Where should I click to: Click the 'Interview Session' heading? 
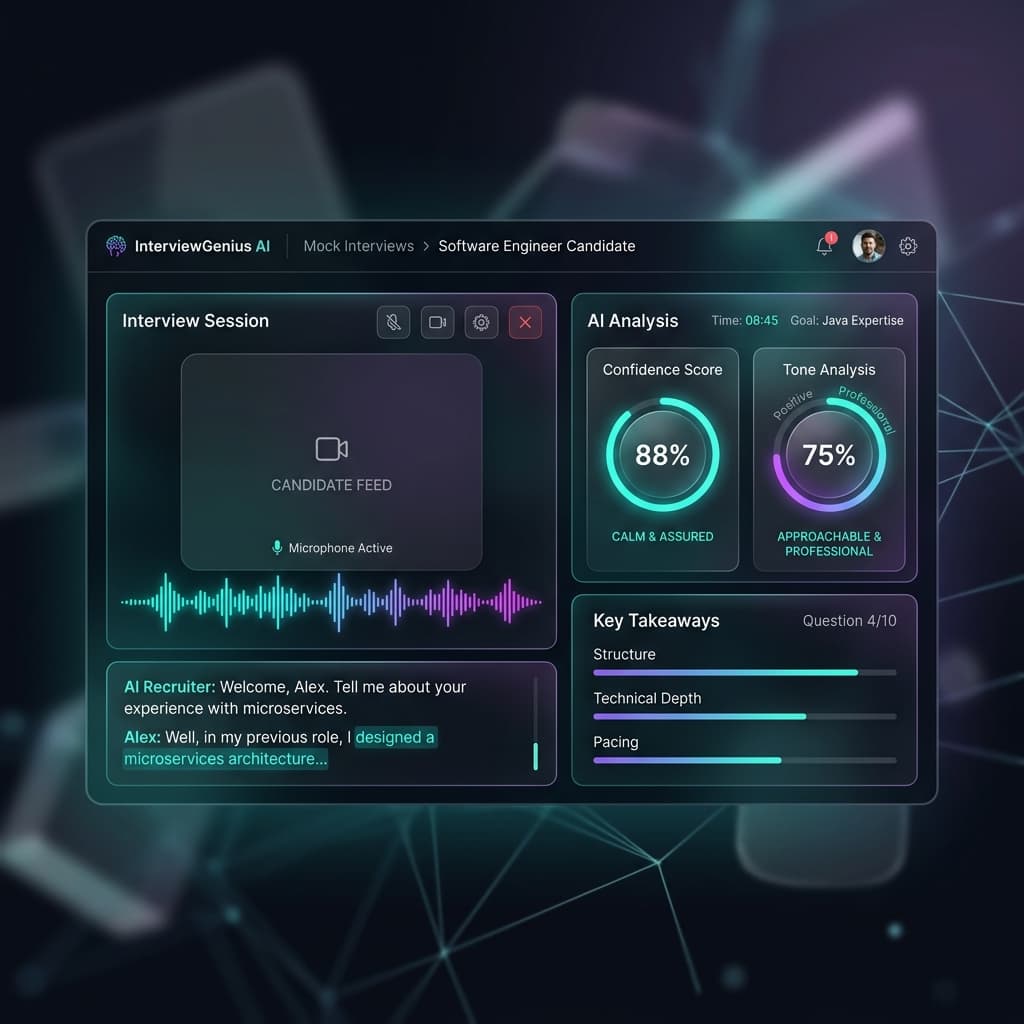[x=195, y=321]
